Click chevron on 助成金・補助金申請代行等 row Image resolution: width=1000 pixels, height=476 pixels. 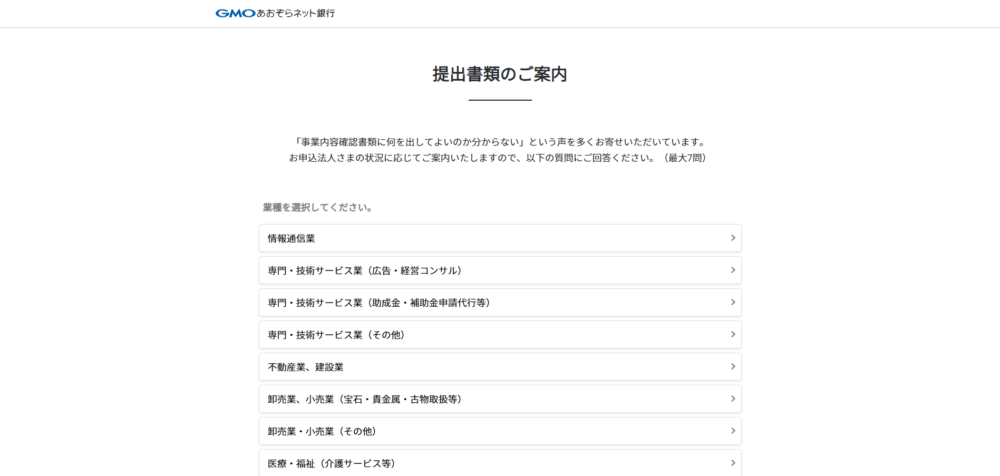point(733,302)
